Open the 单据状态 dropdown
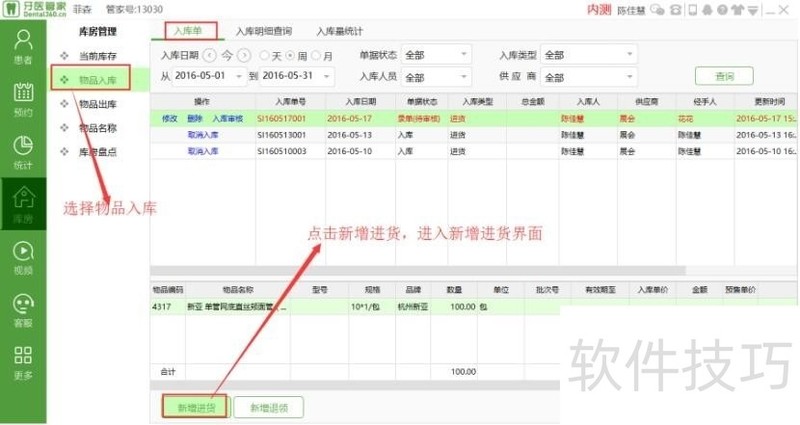 coord(436,55)
